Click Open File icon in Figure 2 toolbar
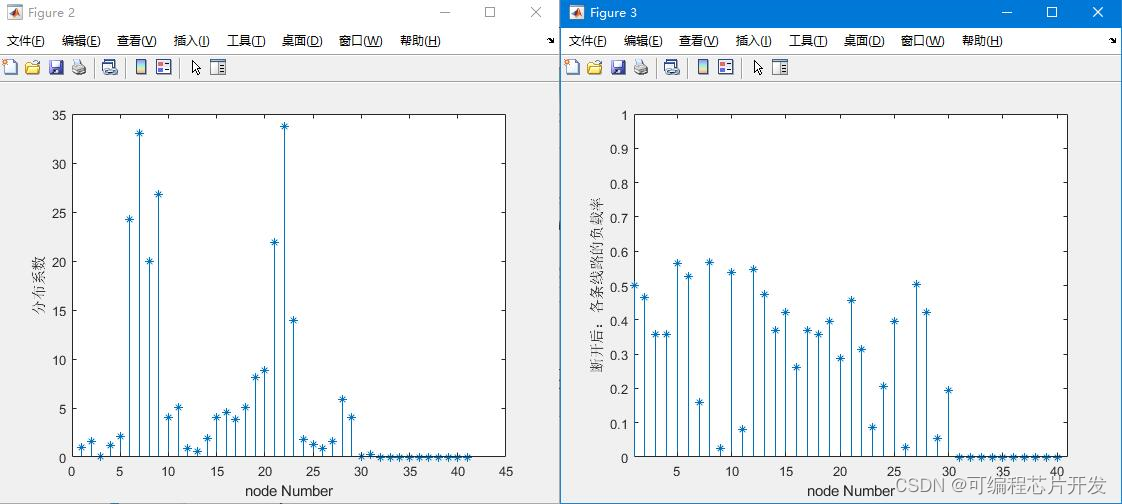This screenshot has height=504, width=1122. [x=33, y=67]
